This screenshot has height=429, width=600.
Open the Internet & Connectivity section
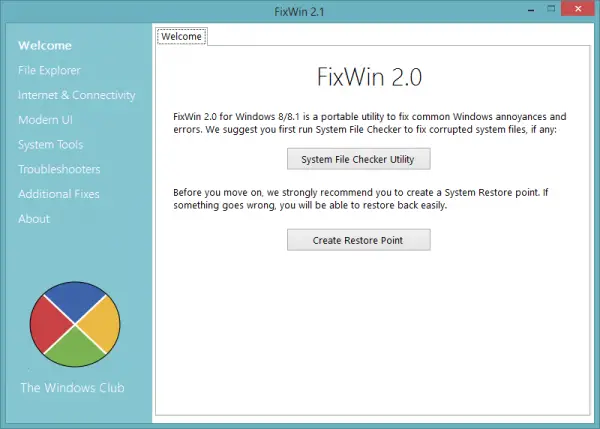point(77,95)
